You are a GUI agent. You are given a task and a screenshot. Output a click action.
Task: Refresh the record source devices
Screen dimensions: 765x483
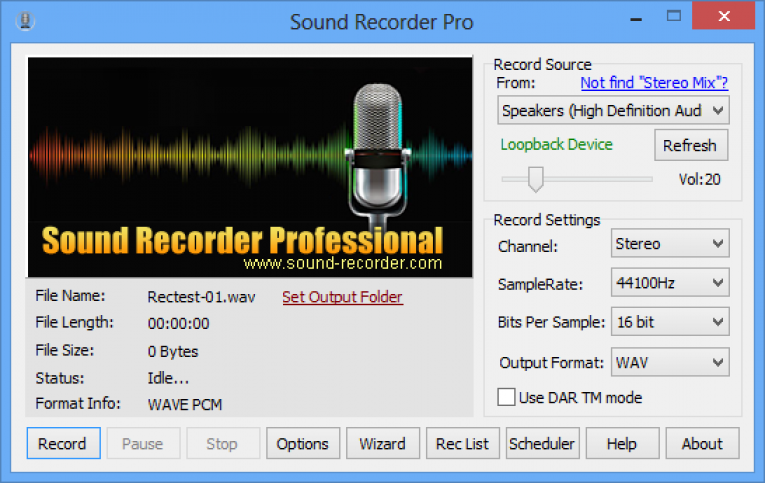[x=691, y=145]
